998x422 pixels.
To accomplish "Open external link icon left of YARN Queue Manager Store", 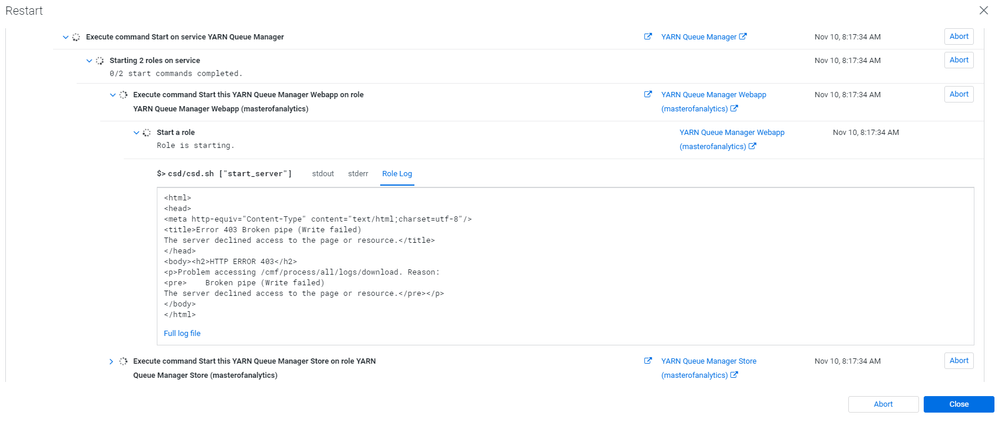I will point(648,361).
